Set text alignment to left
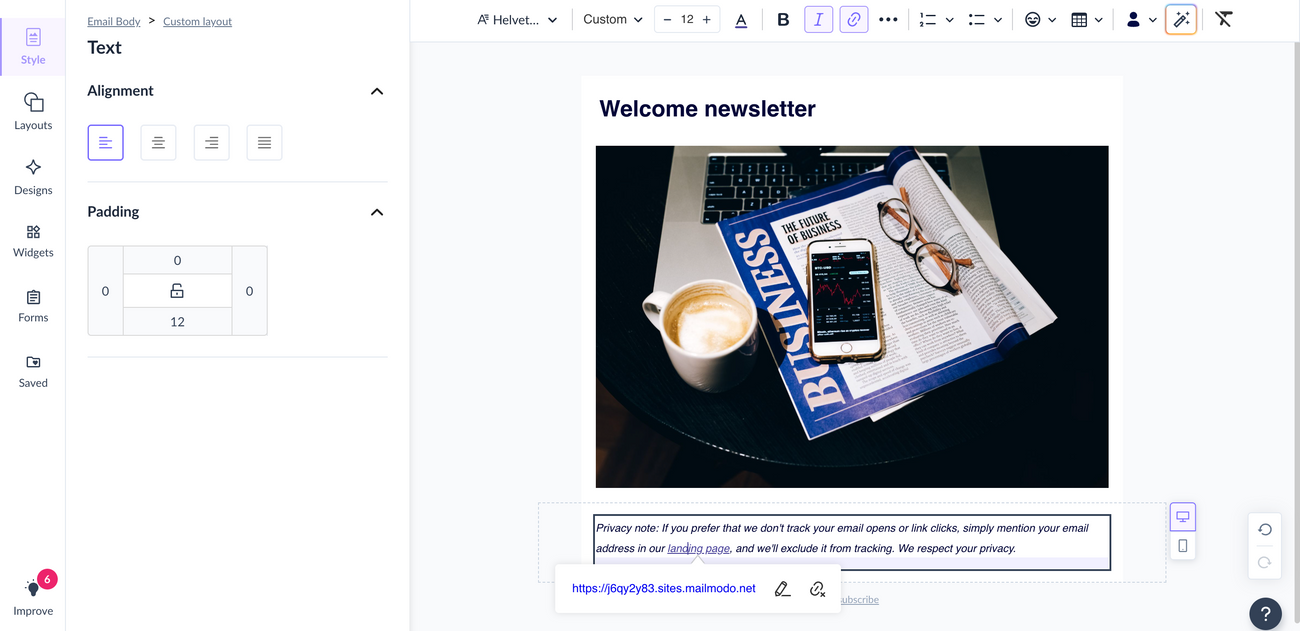1300x631 pixels. [106, 143]
